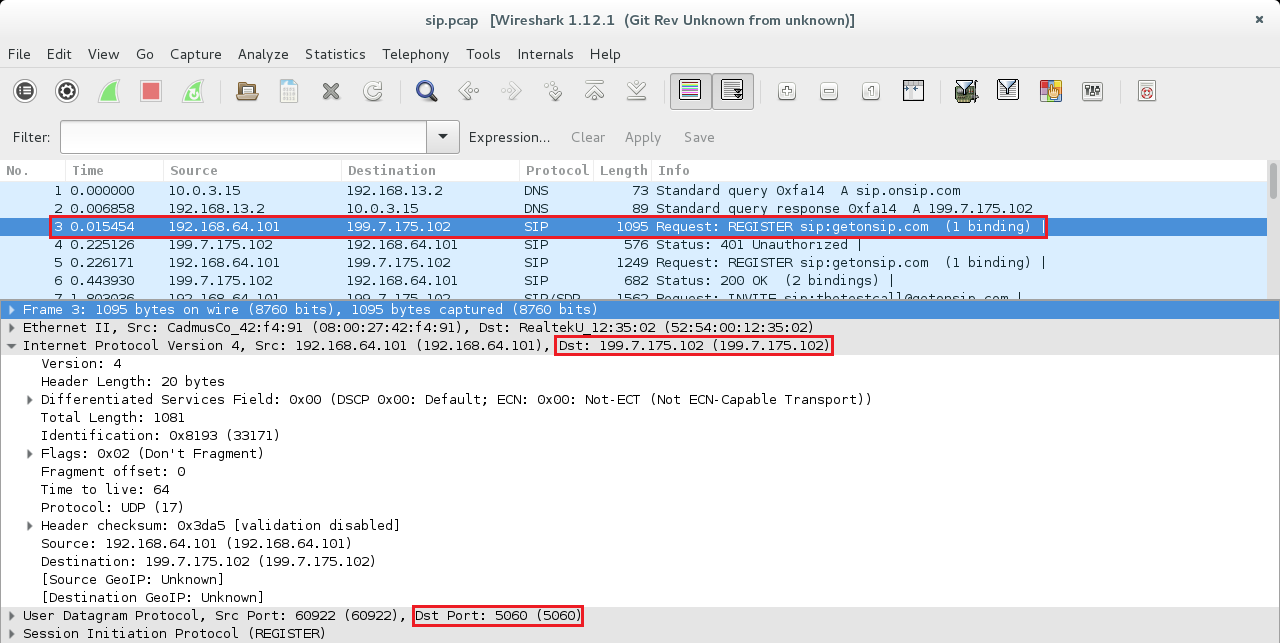Image resolution: width=1280 pixels, height=643 pixels.
Task: Toggle packet list colorization
Action: click(x=690, y=91)
